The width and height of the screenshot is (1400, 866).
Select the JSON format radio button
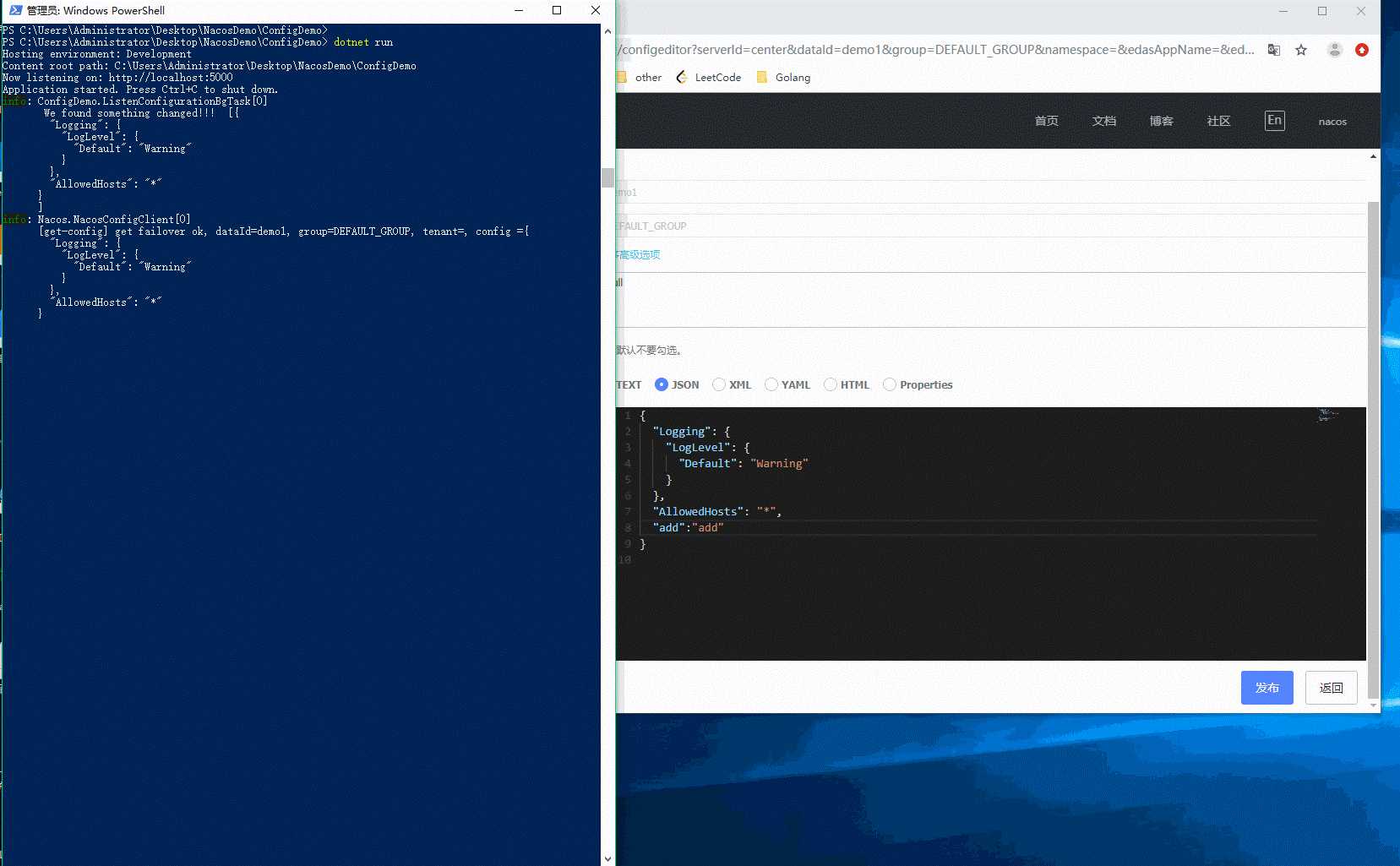[x=661, y=384]
